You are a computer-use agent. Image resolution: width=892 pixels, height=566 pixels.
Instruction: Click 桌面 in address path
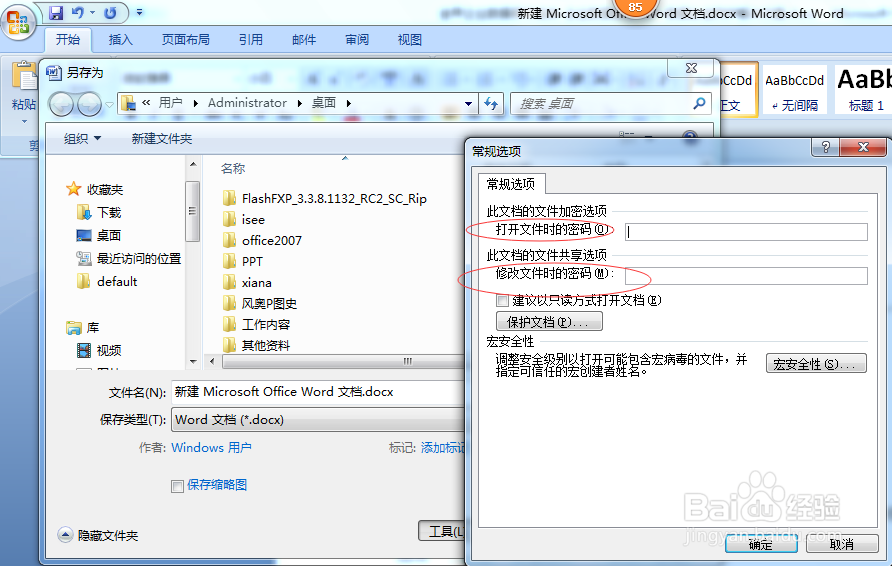pyautogui.click(x=324, y=103)
